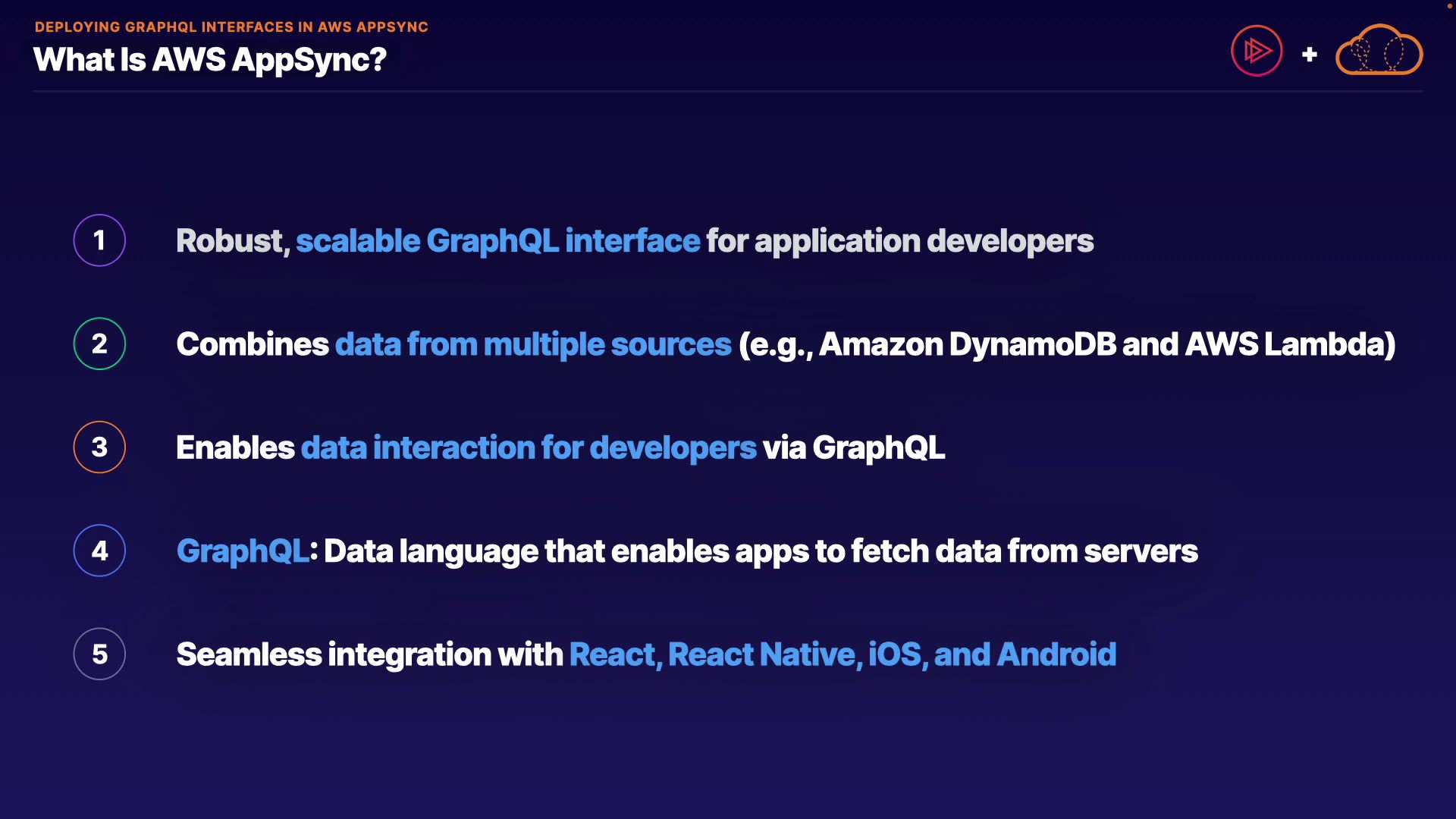The image size is (1456, 819).
Task: Click the Pluralsight play logo icon
Action: (1257, 51)
